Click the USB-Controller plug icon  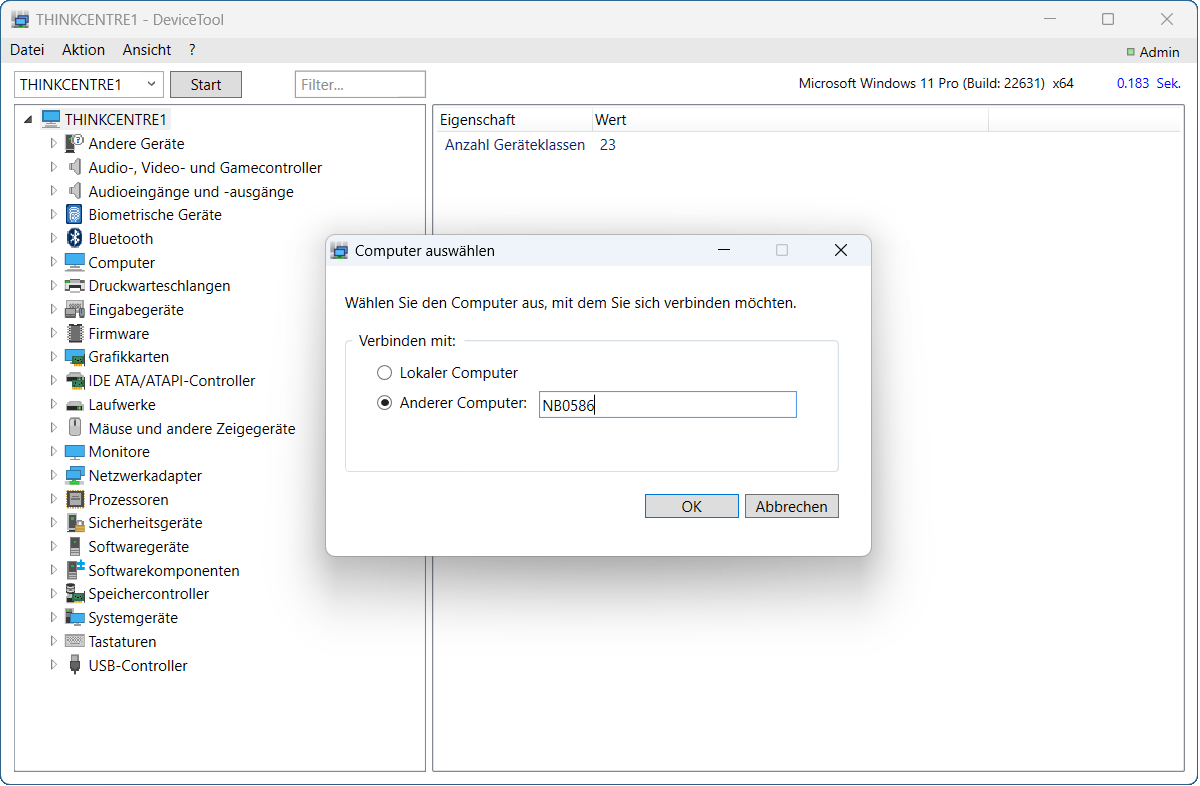74,665
